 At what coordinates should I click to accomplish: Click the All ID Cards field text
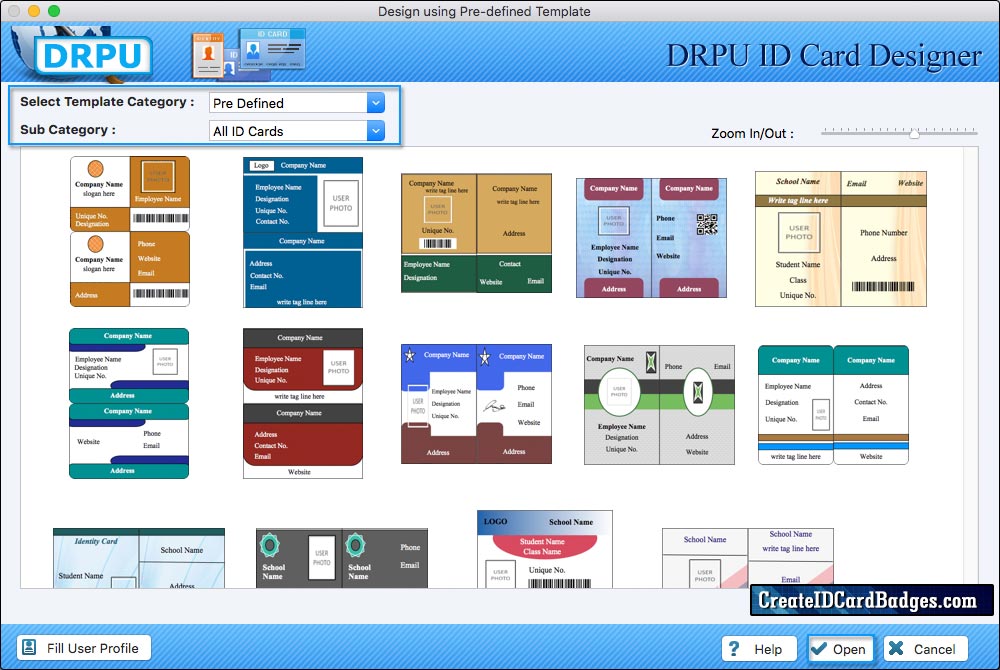coord(248,131)
